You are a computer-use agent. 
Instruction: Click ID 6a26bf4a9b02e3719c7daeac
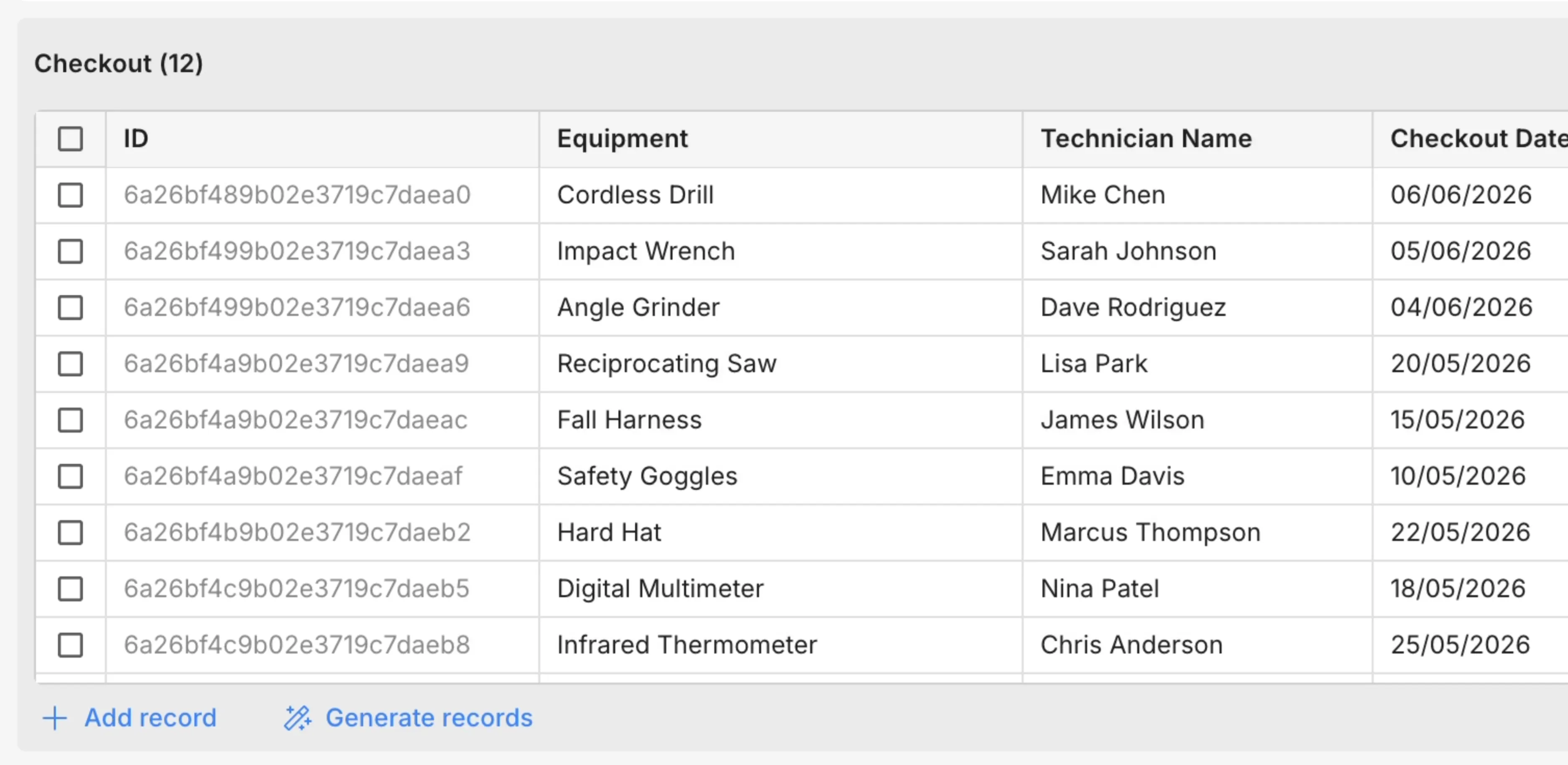tap(296, 420)
